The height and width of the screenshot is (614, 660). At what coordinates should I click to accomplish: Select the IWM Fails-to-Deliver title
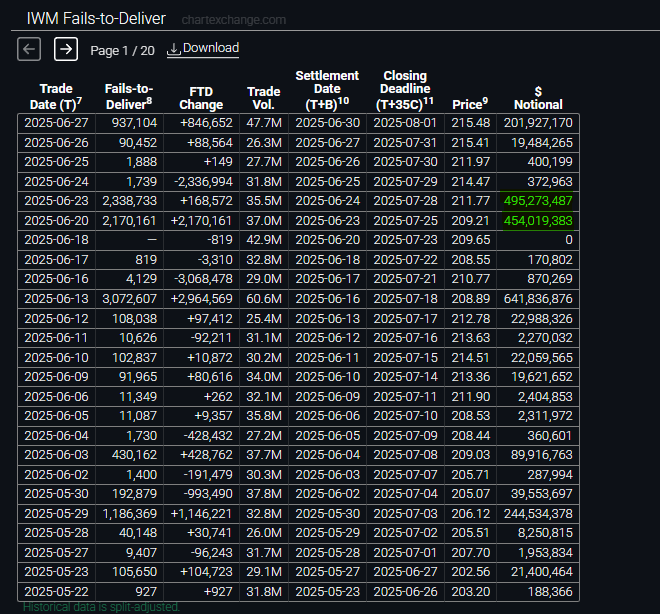pos(96,19)
